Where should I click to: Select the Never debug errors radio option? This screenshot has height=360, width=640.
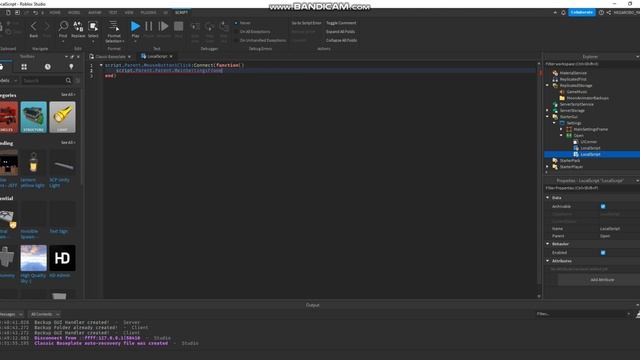pyautogui.click(x=236, y=23)
